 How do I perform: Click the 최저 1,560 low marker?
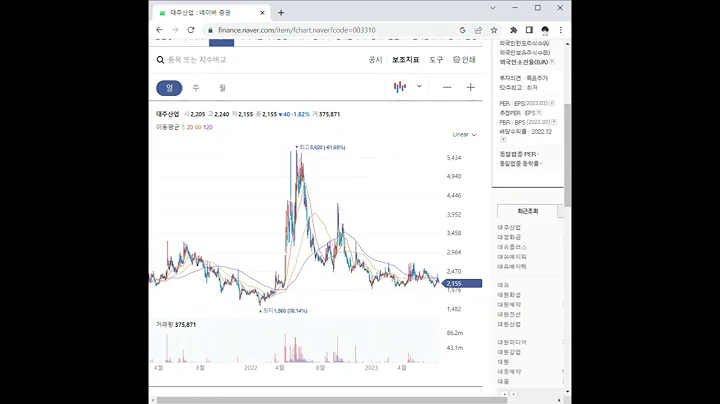[x=283, y=311]
